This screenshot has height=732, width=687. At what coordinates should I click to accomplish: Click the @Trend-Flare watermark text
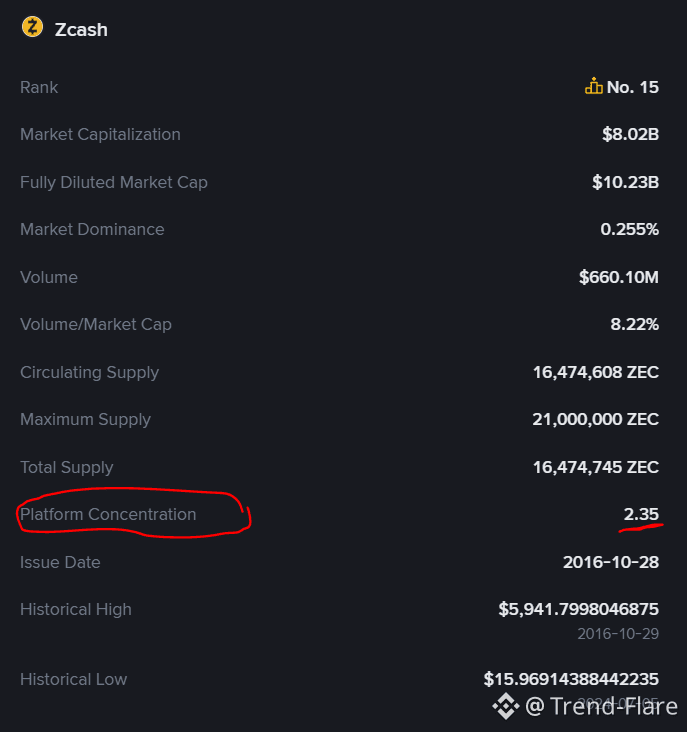[600, 707]
